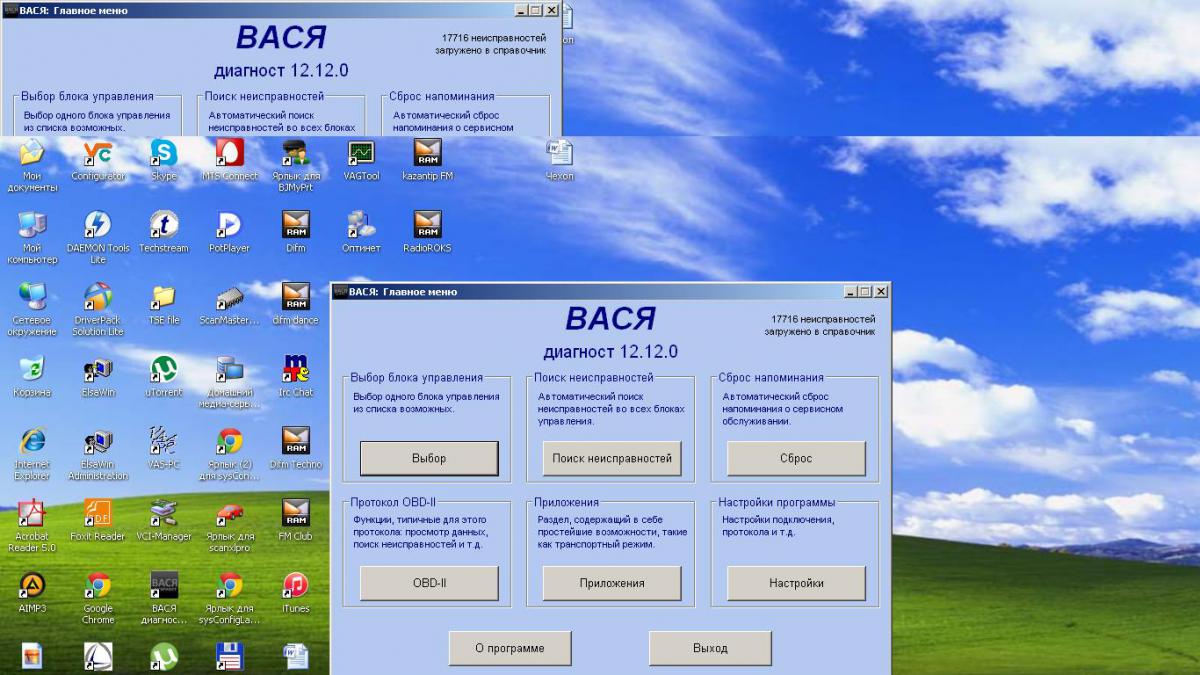This screenshot has width=1200, height=675.
Task: Open the Приложения button
Action: tap(612, 583)
